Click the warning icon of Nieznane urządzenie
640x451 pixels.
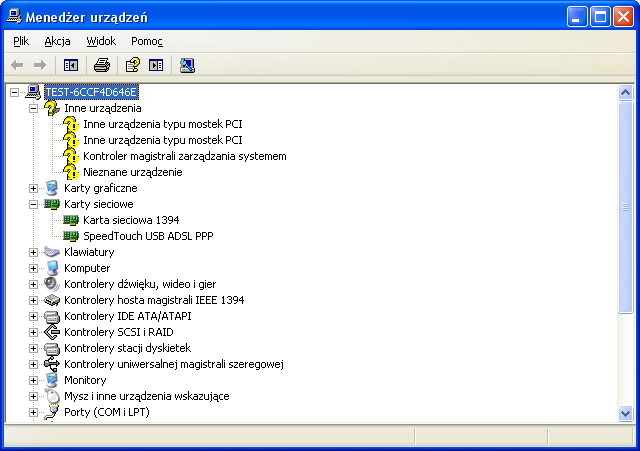[x=71, y=172]
